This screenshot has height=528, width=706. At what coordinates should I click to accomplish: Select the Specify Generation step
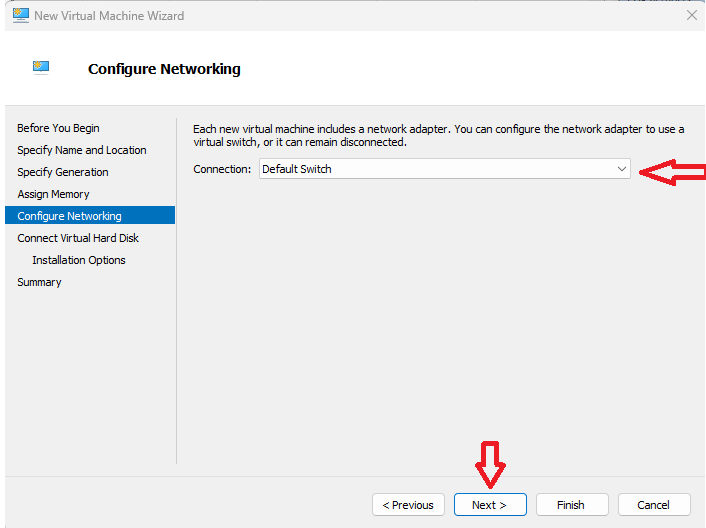pyautogui.click(x=63, y=172)
